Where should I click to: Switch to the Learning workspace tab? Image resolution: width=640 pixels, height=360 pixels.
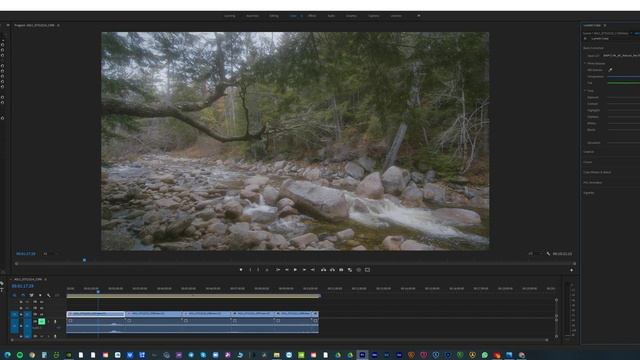point(229,16)
